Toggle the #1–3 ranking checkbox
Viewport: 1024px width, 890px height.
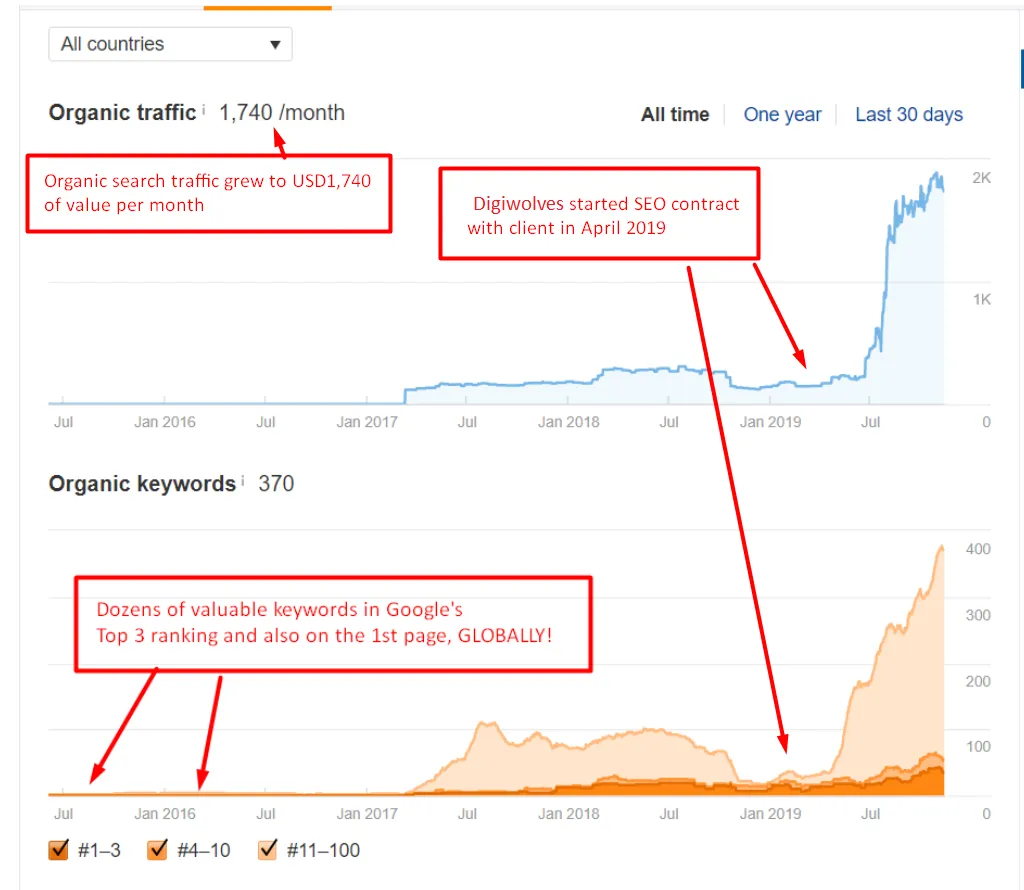pyautogui.click(x=58, y=850)
